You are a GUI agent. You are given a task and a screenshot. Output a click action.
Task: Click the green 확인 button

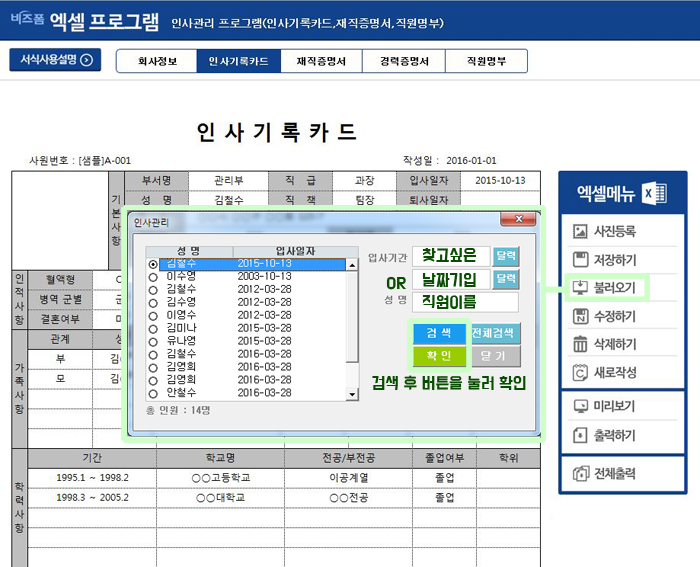coord(439,356)
